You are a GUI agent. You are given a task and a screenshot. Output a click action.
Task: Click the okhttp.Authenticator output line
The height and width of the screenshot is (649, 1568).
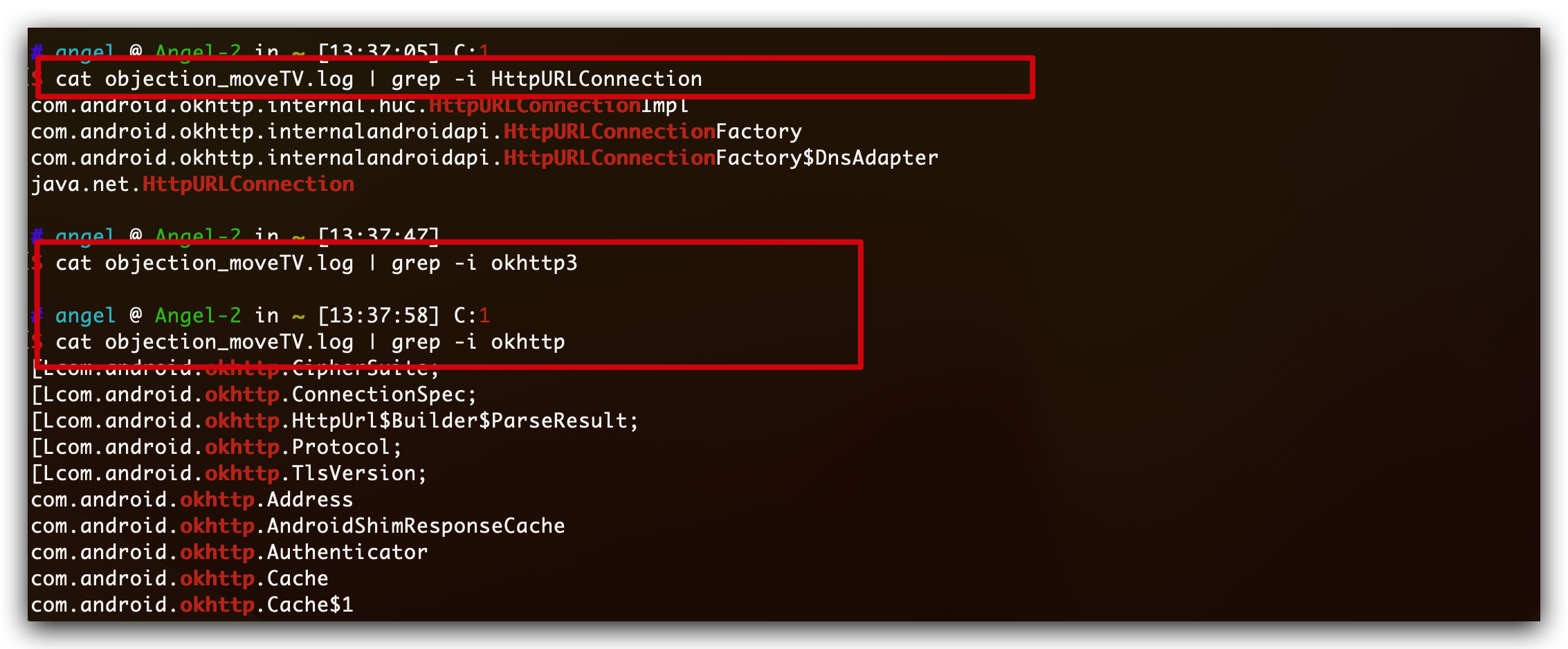pos(229,552)
